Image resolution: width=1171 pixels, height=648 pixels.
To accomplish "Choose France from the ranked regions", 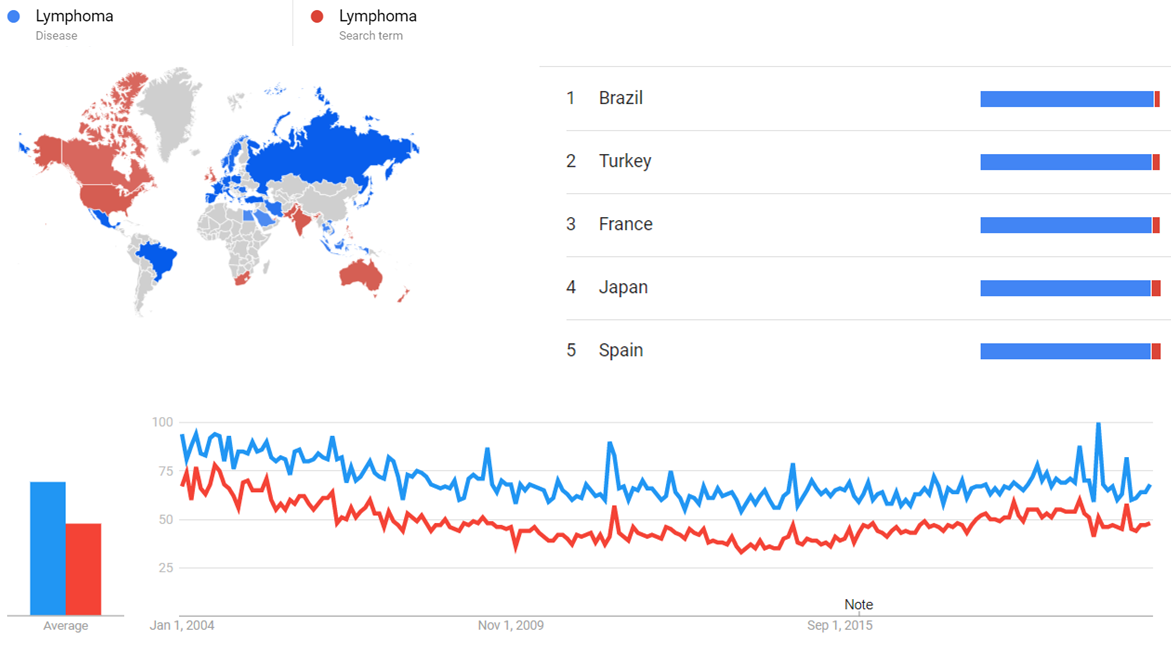I will pyautogui.click(x=625, y=224).
